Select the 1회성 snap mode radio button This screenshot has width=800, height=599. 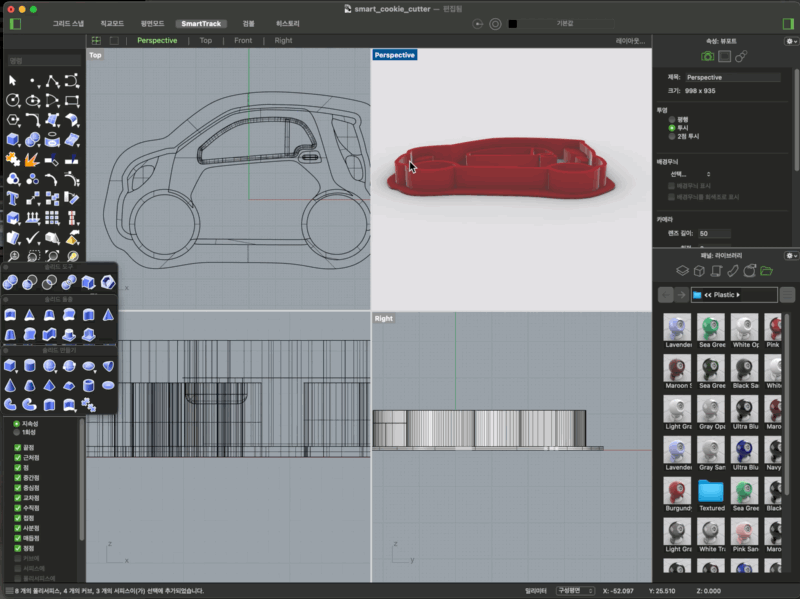point(16,431)
